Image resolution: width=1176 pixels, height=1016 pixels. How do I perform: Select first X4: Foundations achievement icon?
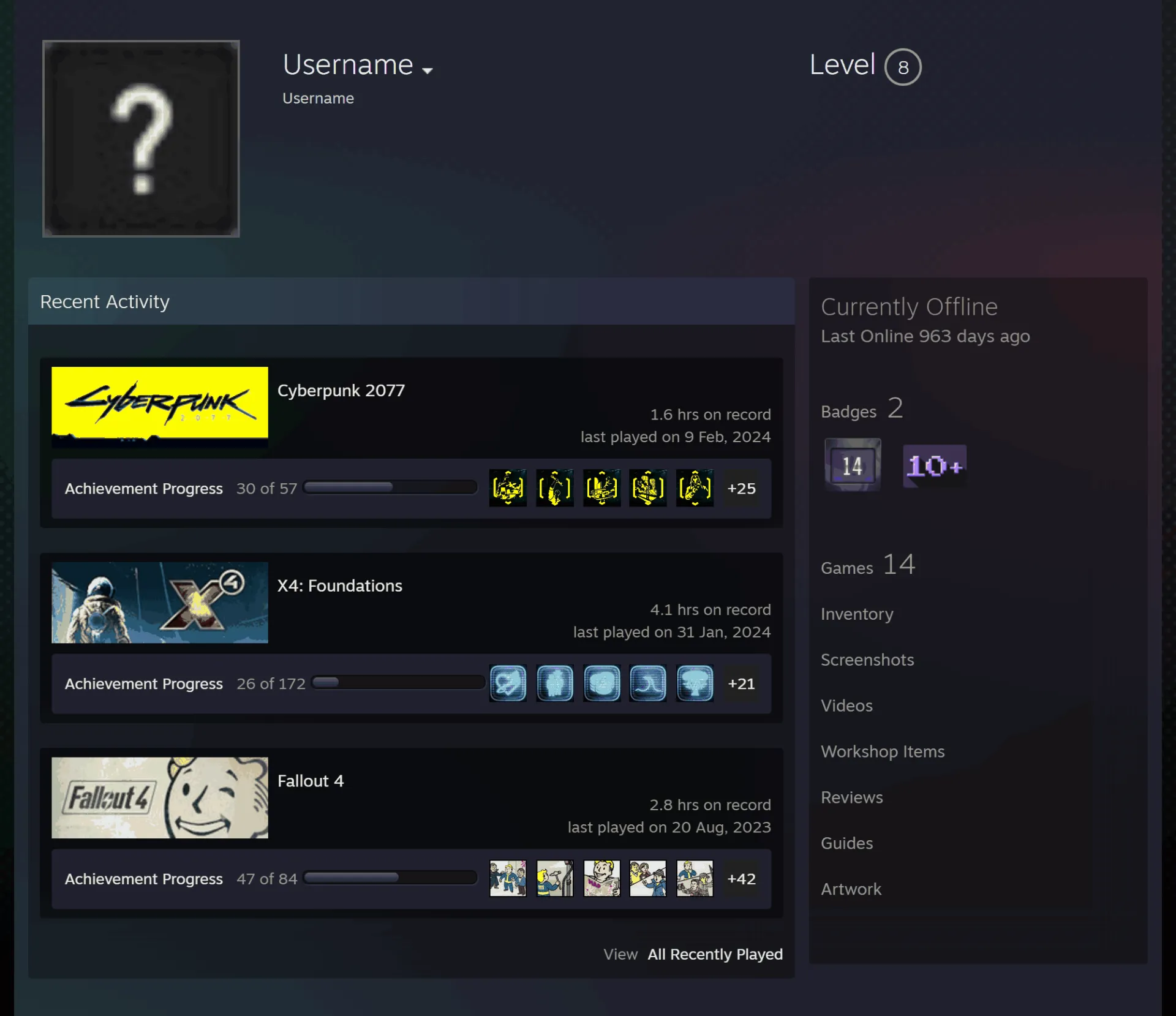click(508, 683)
